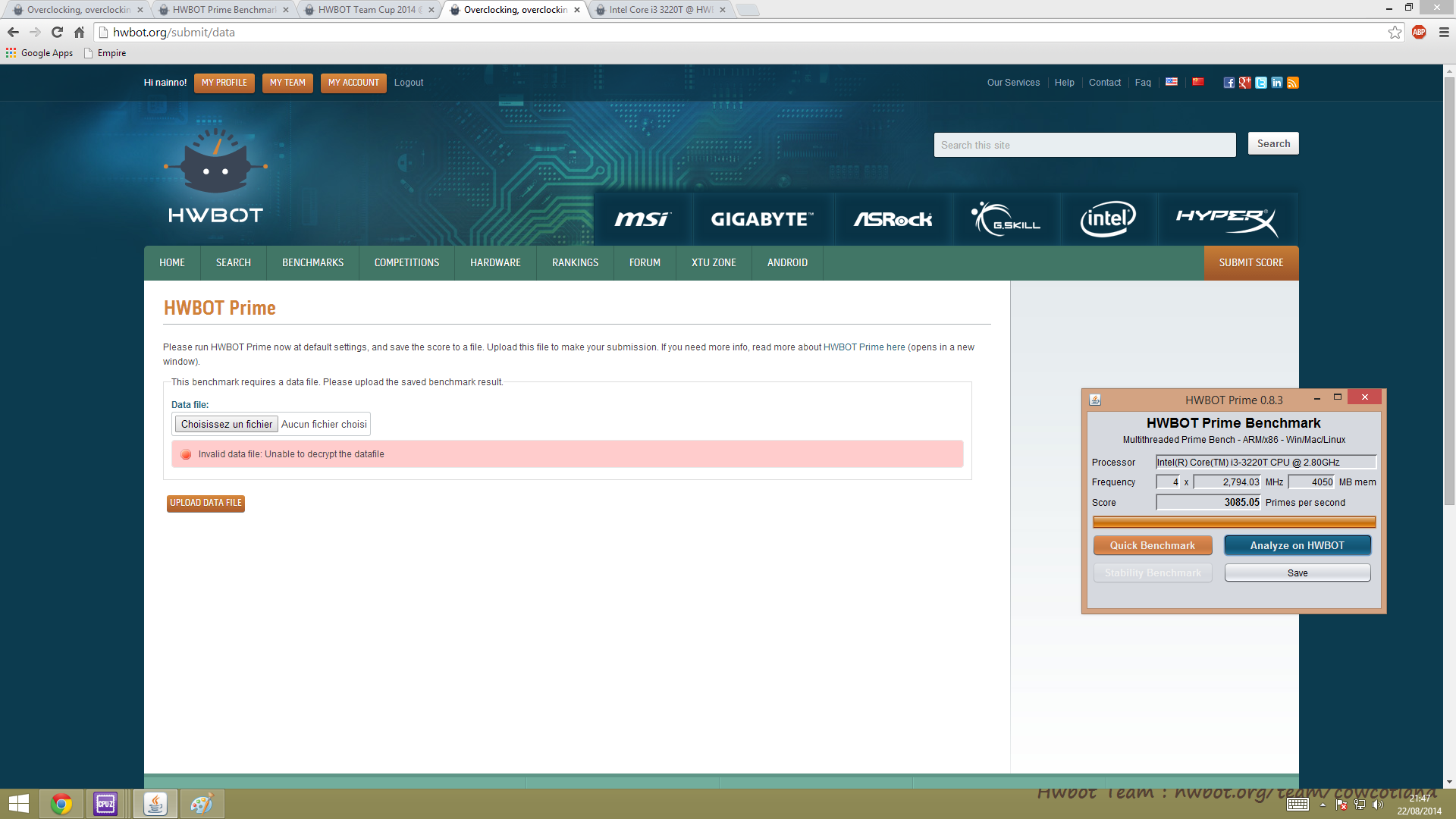Image resolution: width=1456 pixels, height=819 pixels.
Task: Open the XTU ZONE menu
Action: (x=714, y=262)
